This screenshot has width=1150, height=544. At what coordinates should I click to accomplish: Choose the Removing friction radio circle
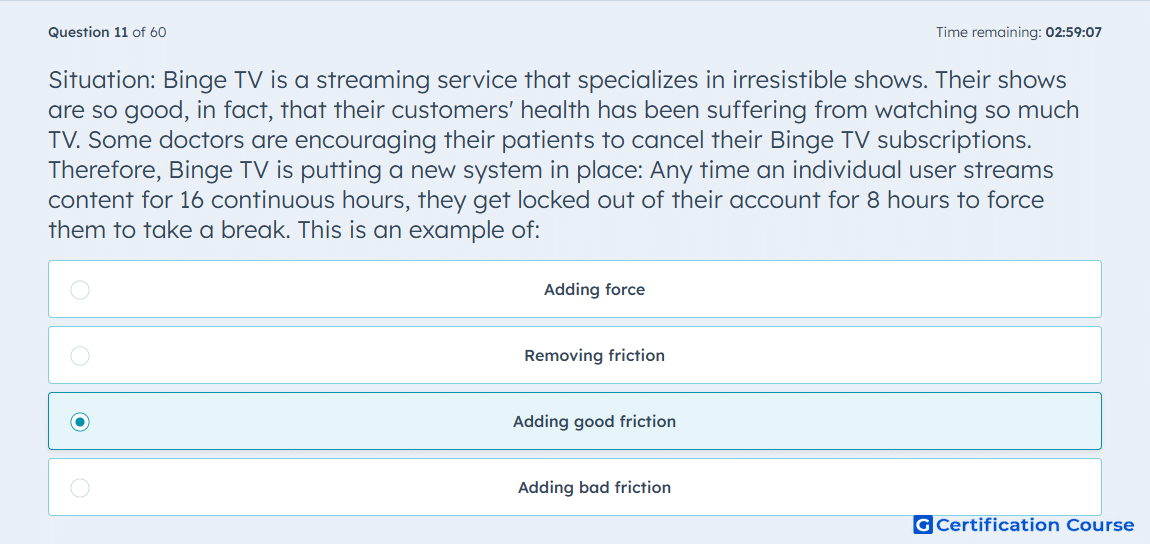coord(80,356)
